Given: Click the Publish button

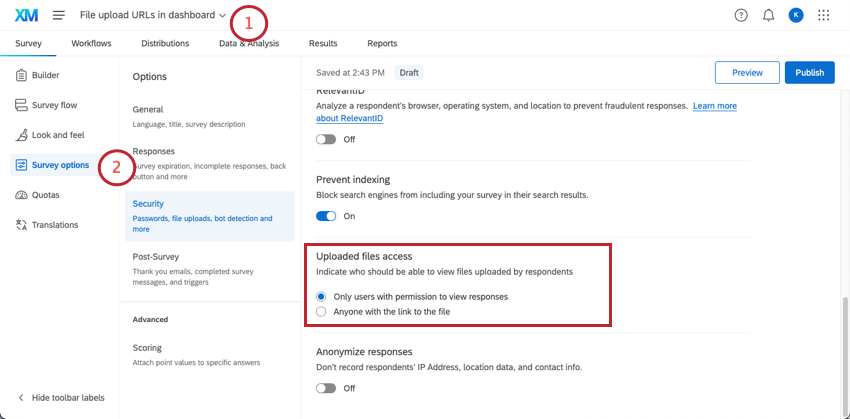Looking at the screenshot, I should click(809, 73).
